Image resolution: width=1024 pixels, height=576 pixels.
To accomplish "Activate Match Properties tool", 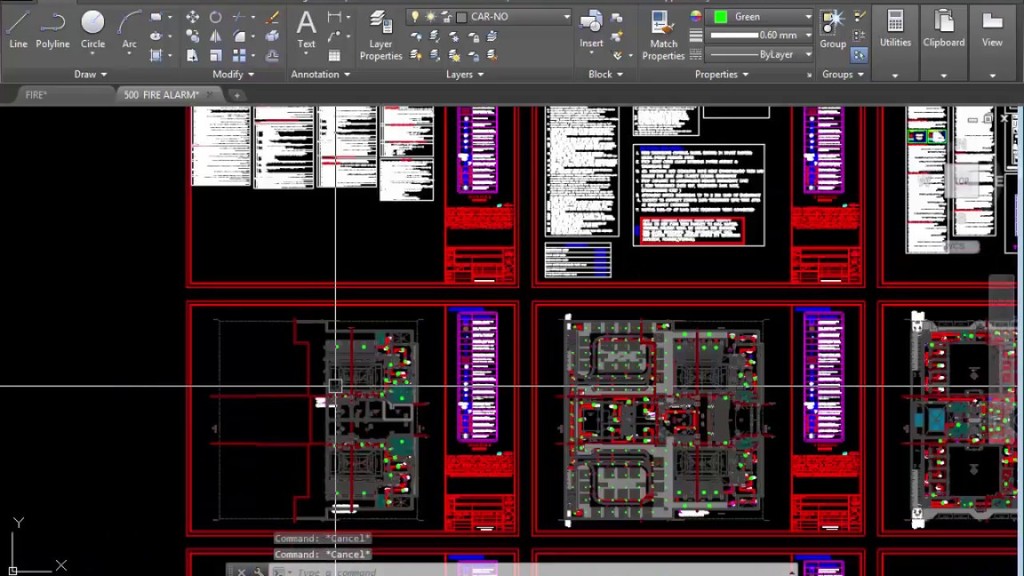I will click(x=663, y=36).
